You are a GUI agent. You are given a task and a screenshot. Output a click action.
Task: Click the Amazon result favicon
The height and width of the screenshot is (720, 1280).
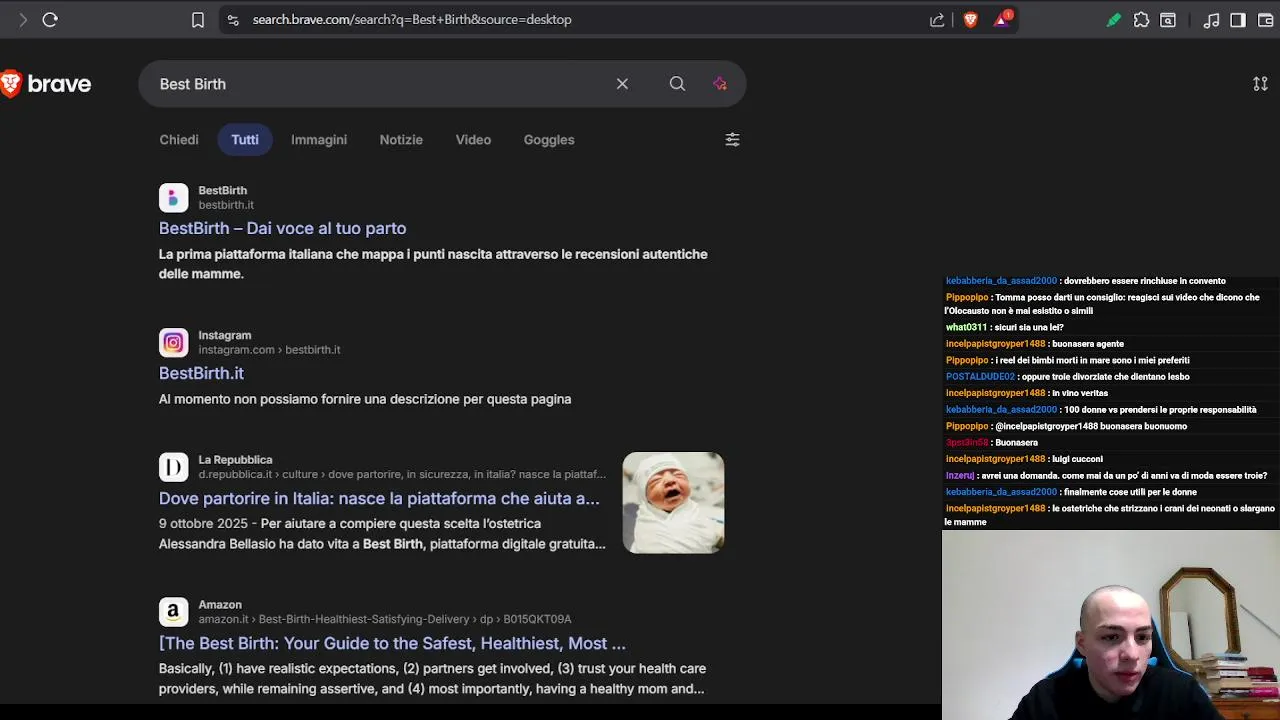(173, 612)
